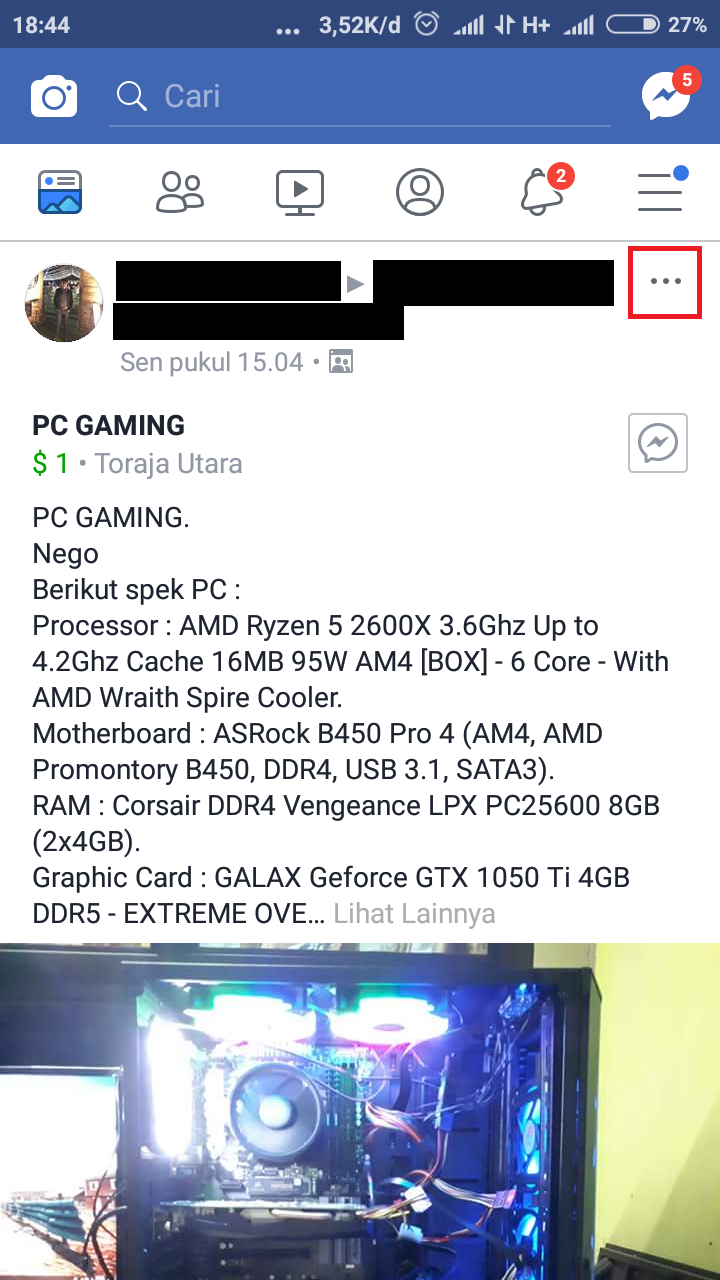The height and width of the screenshot is (1280, 720).
Task: Tap the group audience icon beside timestamp
Action: [x=341, y=362]
